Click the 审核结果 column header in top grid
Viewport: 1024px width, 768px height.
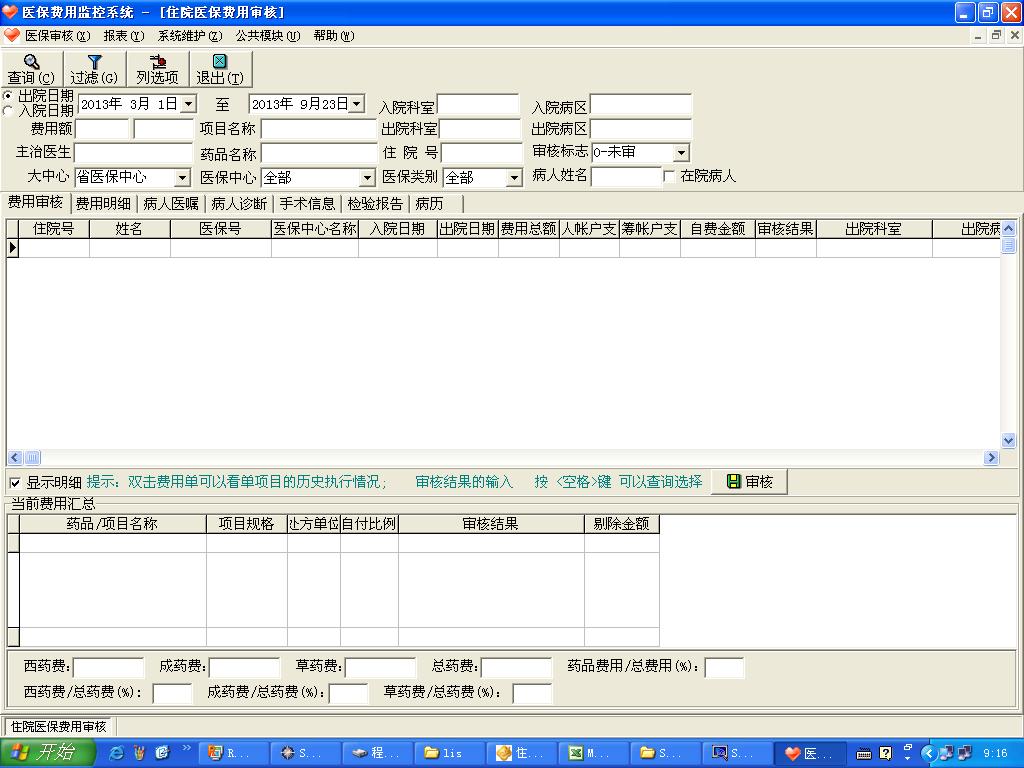(786, 229)
